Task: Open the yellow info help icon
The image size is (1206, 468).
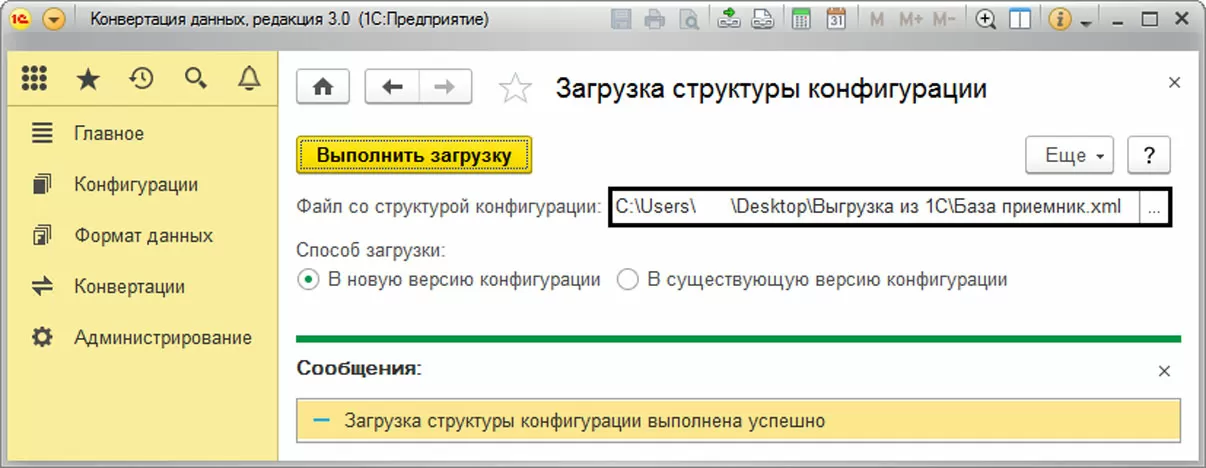Action: pyautogui.click(x=1062, y=19)
